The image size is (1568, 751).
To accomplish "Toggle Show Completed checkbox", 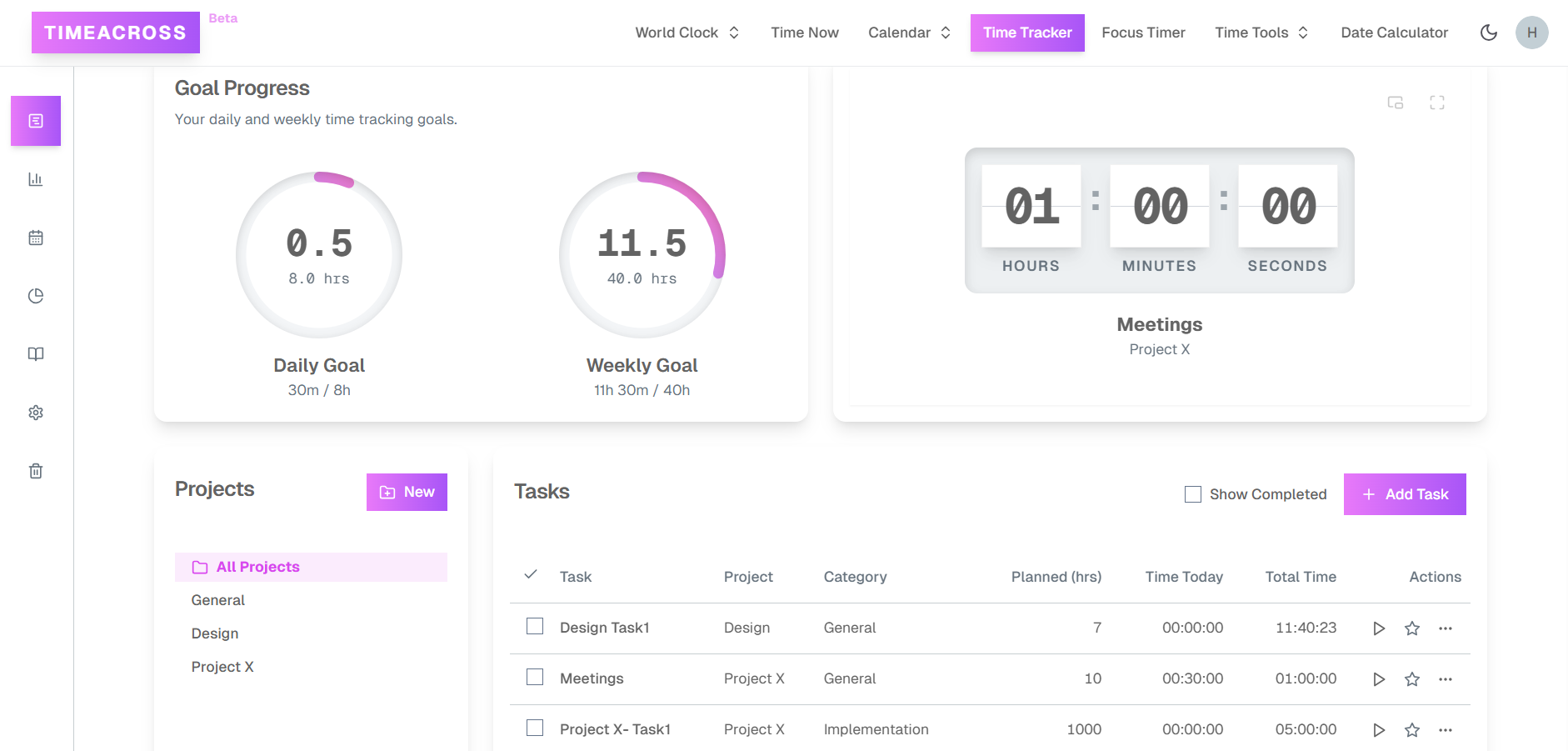I will coord(1193,494).
